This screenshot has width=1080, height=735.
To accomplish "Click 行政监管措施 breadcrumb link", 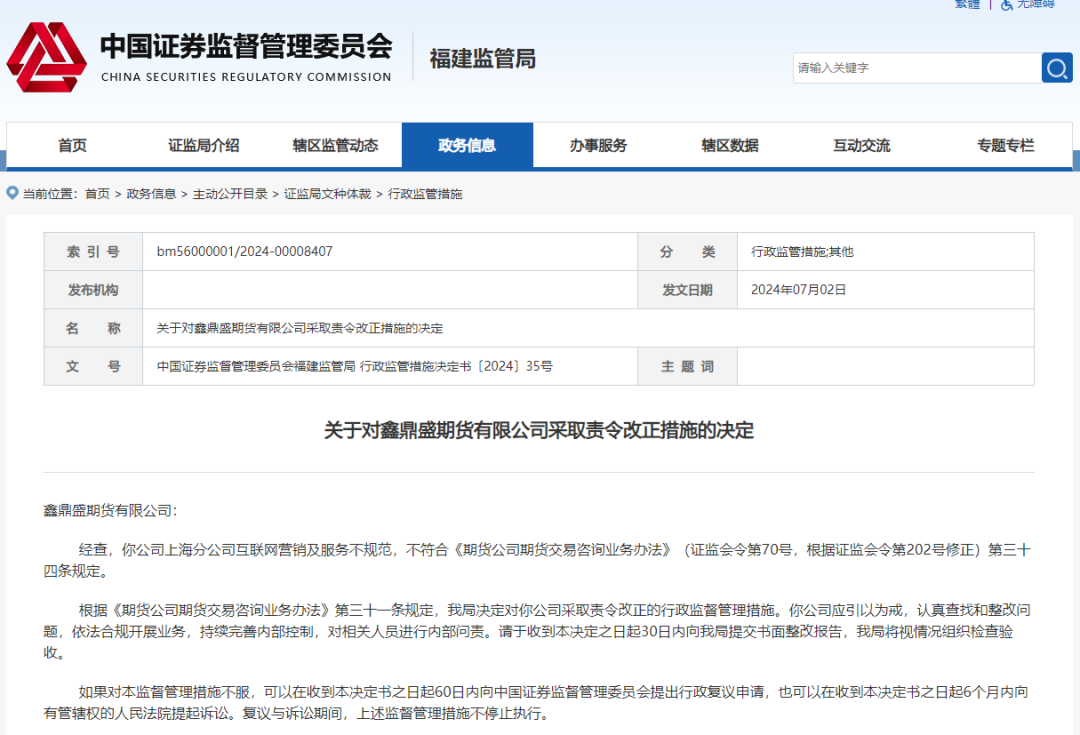I will click(425, 194).
